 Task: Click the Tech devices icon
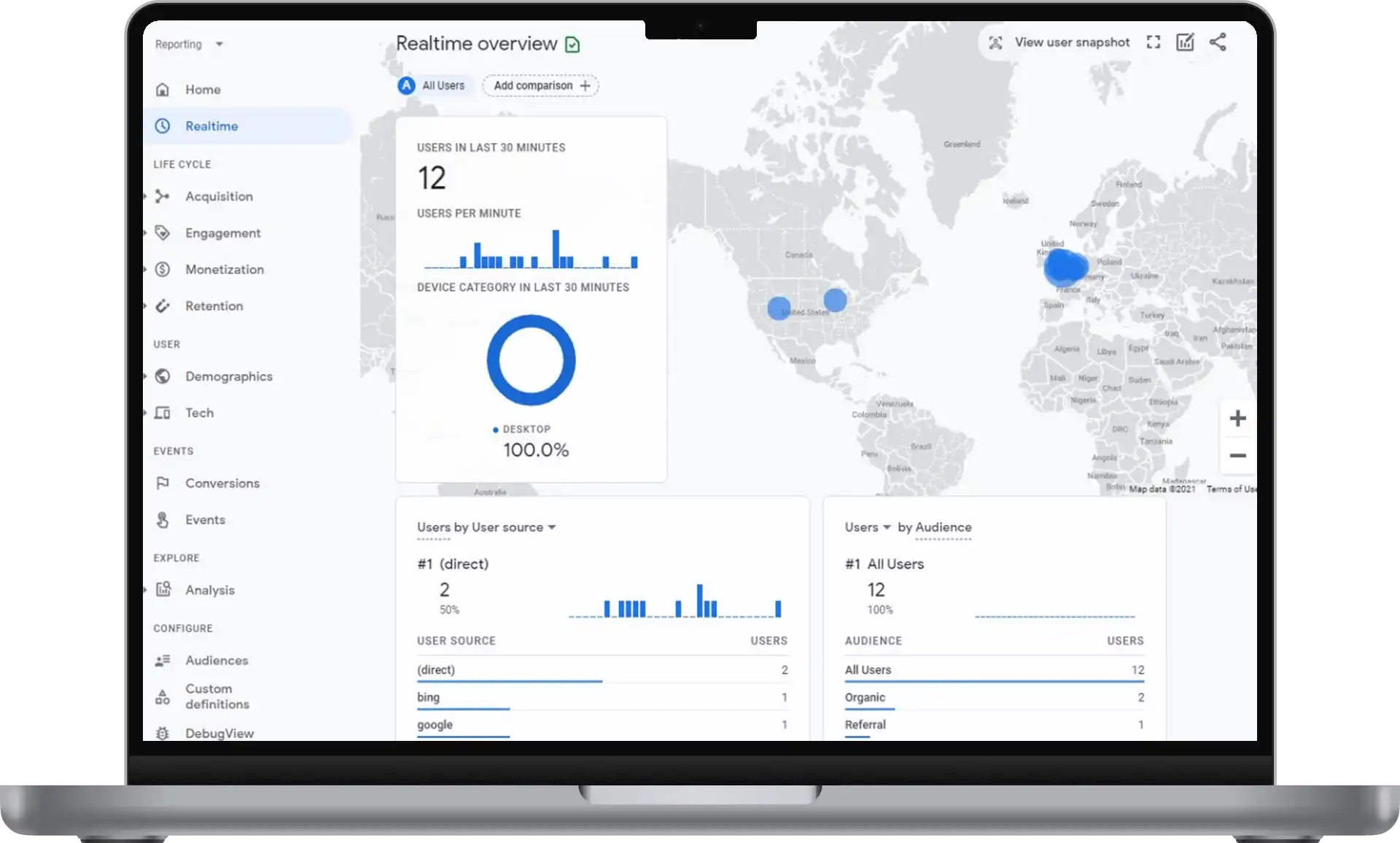(163, 413)
